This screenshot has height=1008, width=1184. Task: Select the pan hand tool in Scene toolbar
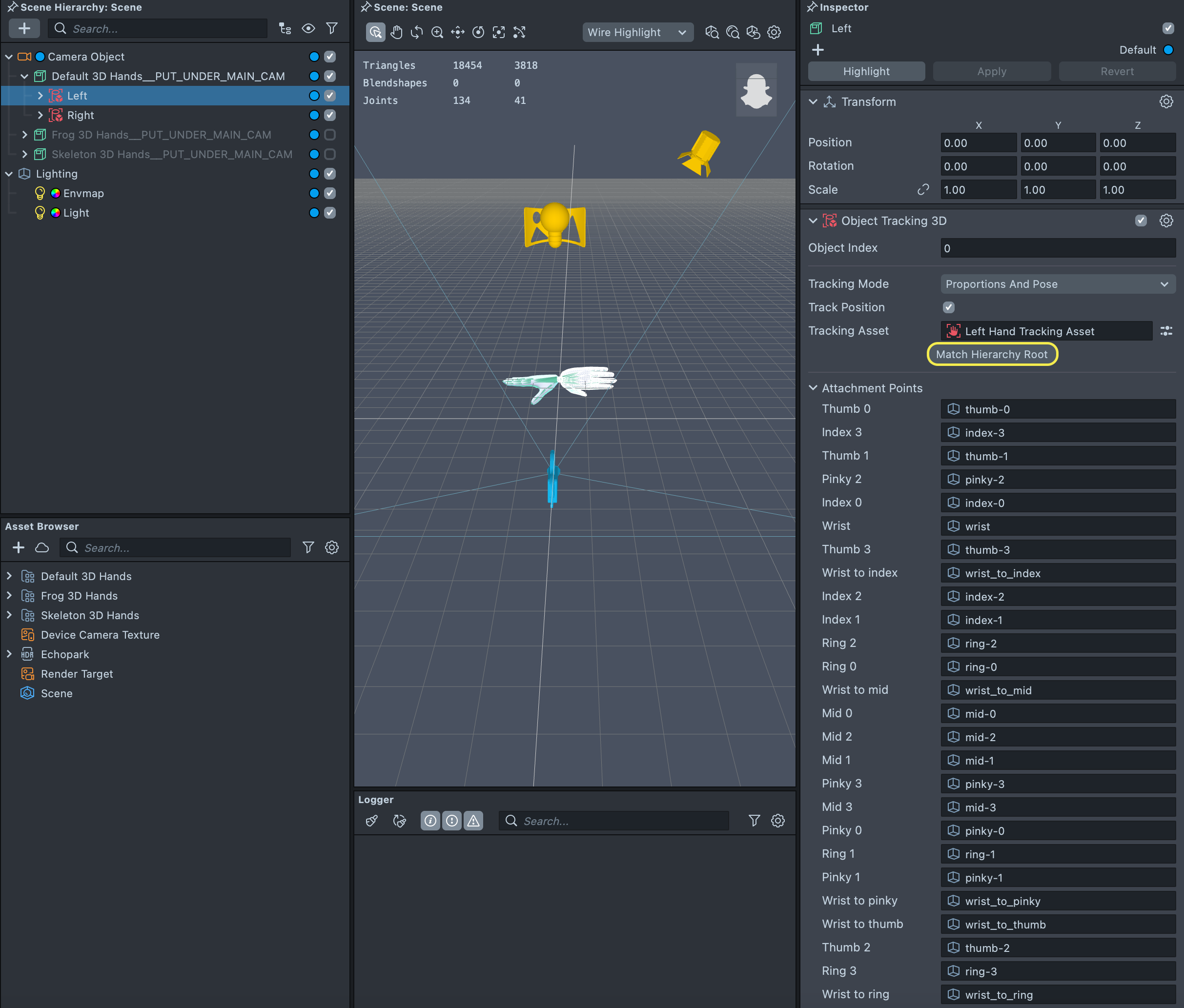pyautogui.click(x=396, y=33)
